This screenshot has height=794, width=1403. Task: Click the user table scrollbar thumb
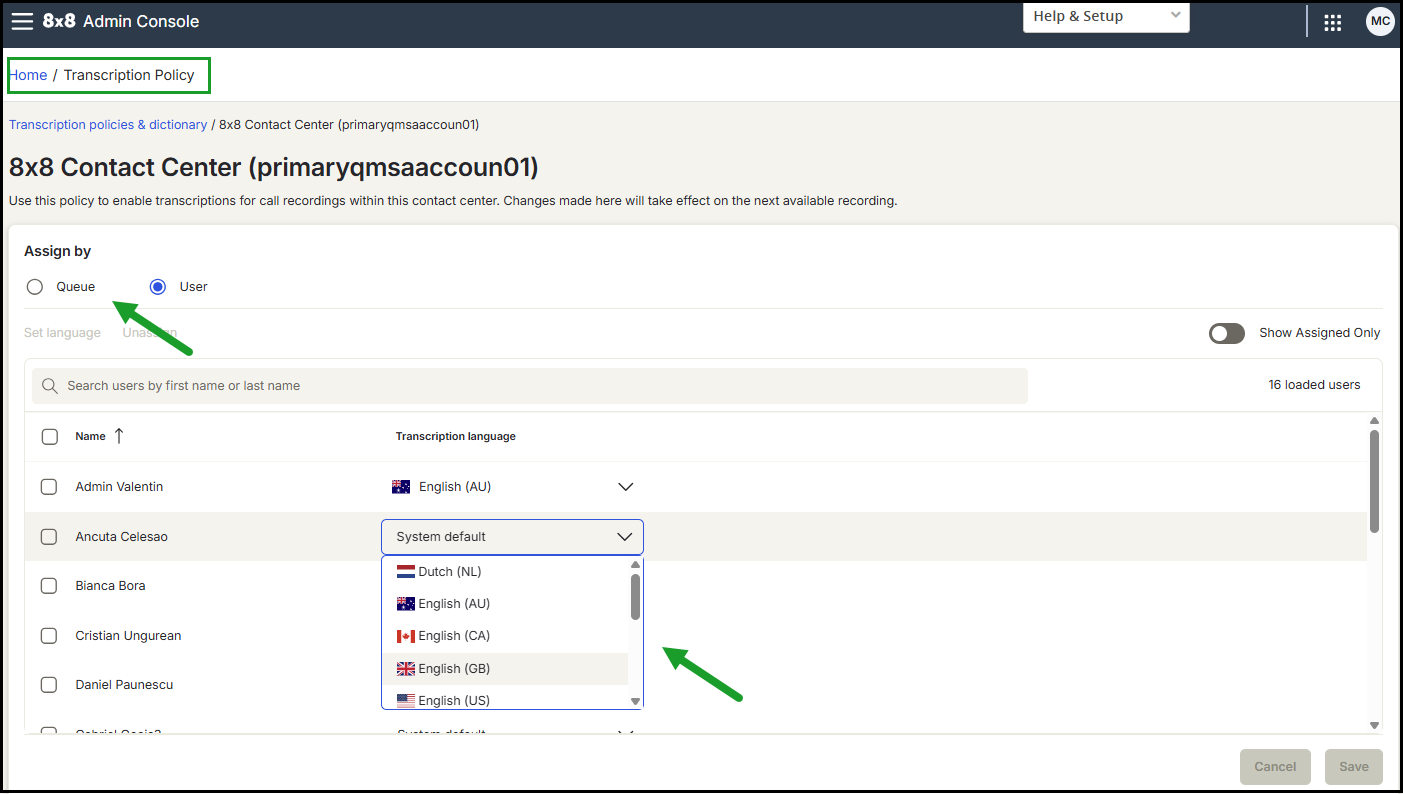(x=1374, y=481)
